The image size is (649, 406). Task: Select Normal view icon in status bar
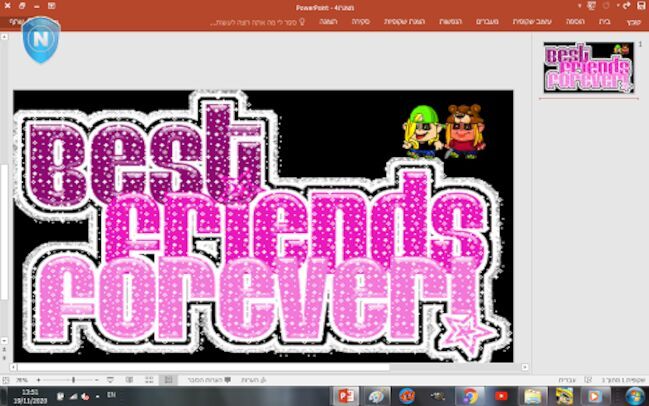(x=168, y=380)
